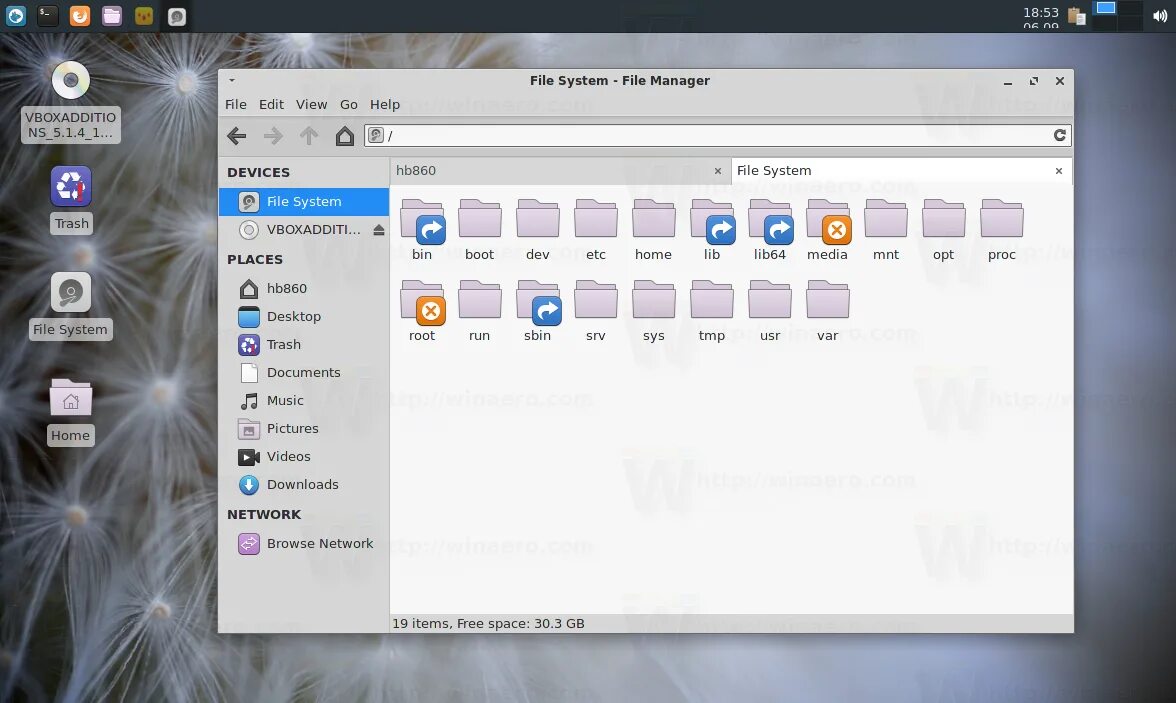The height and width of the screenshot is (703, 1176).
Task: Click the forward navigation arrow
Action: click(x=273, y=136)
